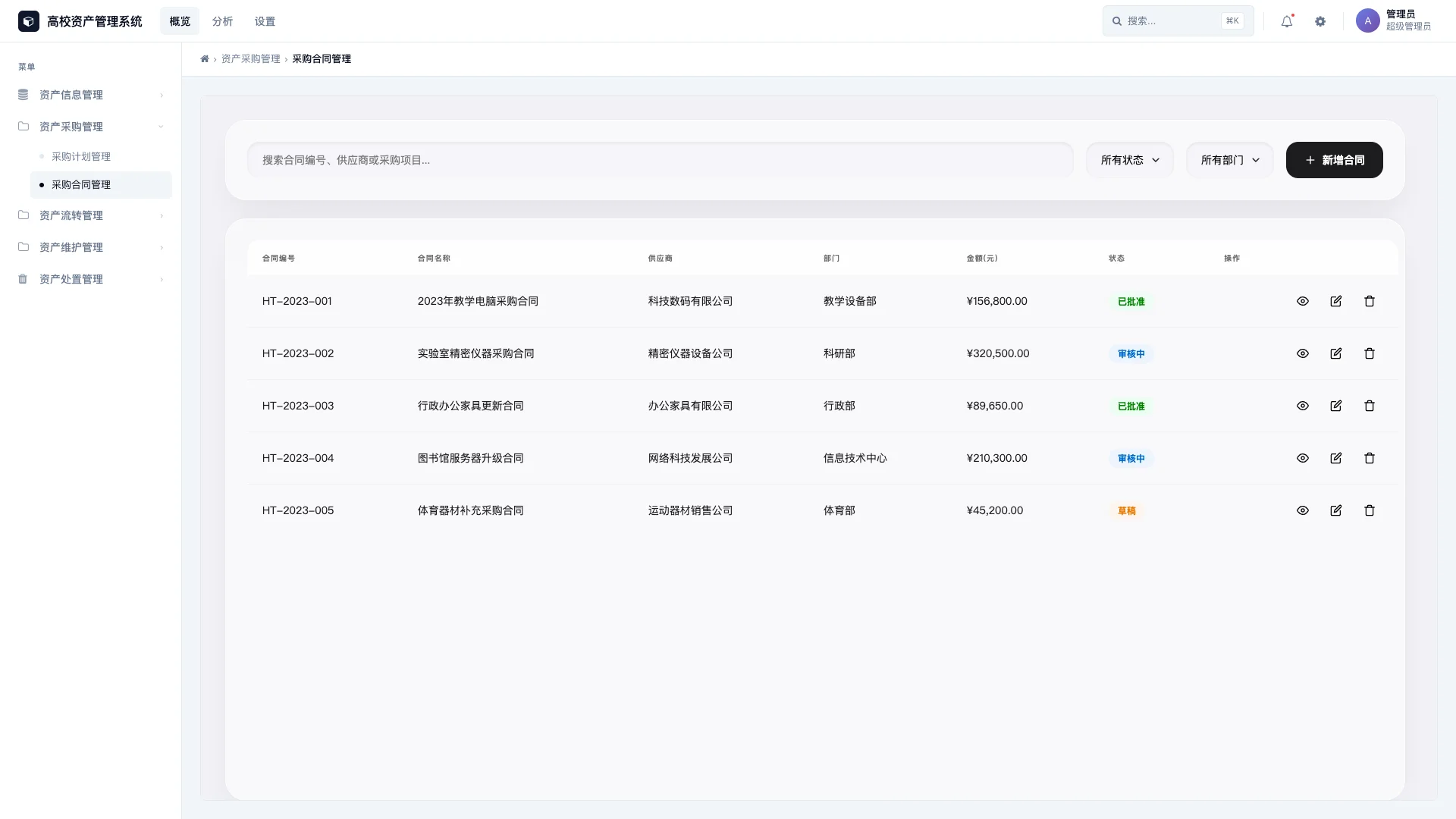This screenshot has height=819, width=1456.
Task: Click the 新增合同 button
Action: coord(1334,160)
